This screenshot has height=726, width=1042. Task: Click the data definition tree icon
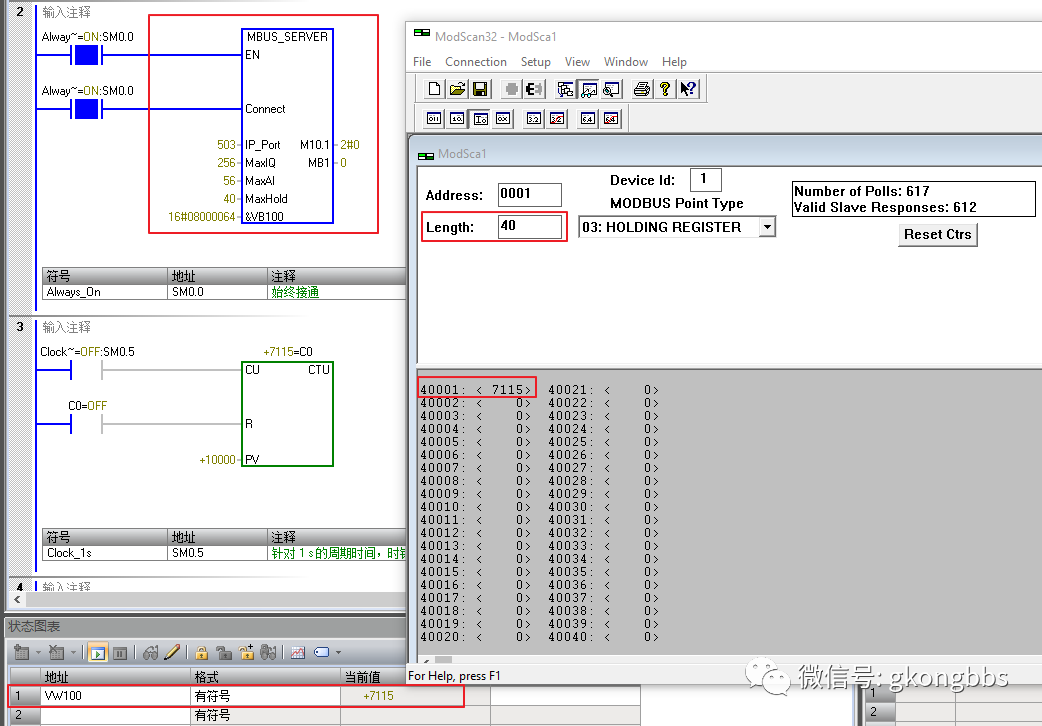coord(565,89)
